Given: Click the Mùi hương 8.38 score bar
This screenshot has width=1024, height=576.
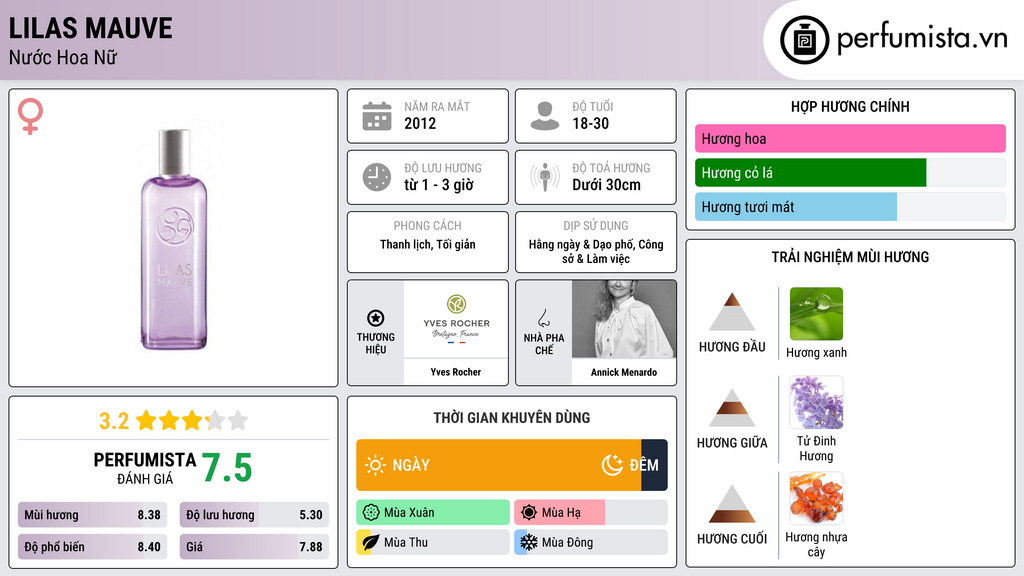Looking at the screenshot, I should (92, 515).
